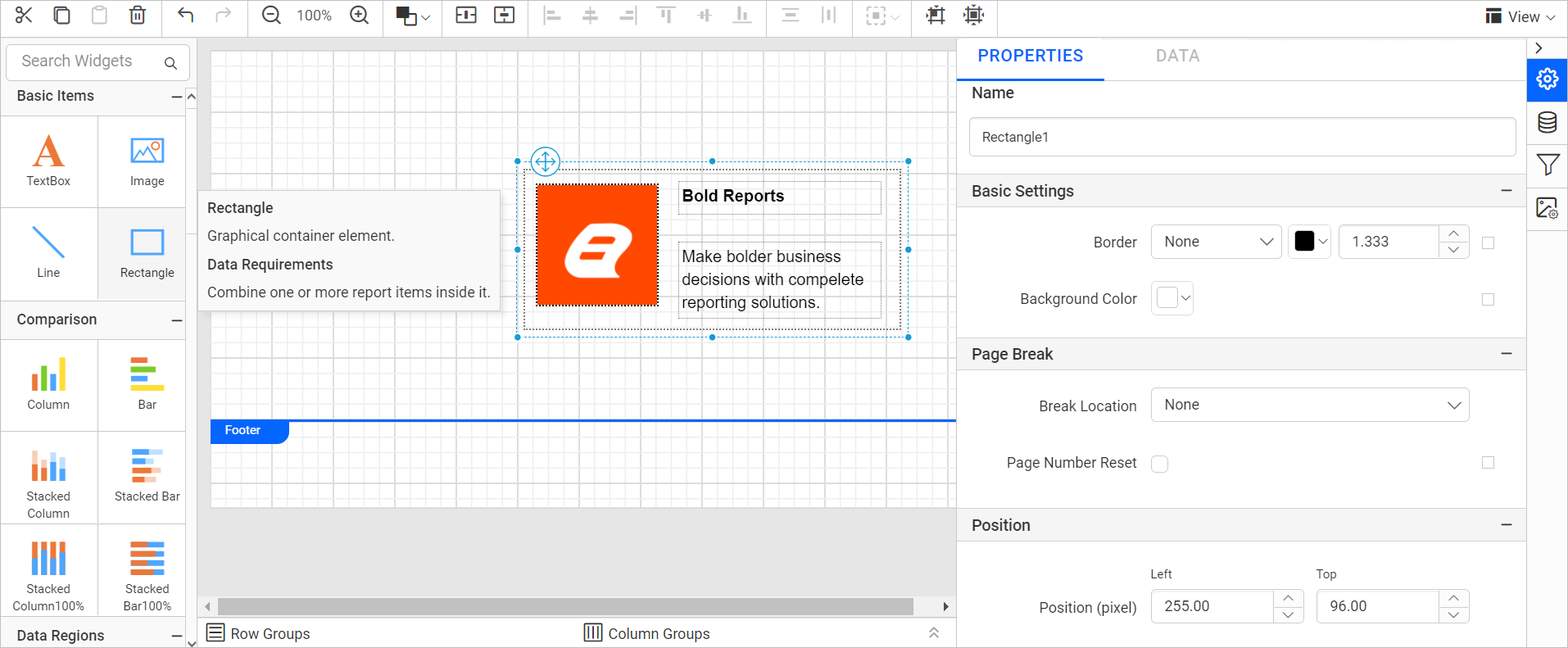Click the Align center icon
The height and width of the screenshot is (648, 1568).
(x=590, y=16)
